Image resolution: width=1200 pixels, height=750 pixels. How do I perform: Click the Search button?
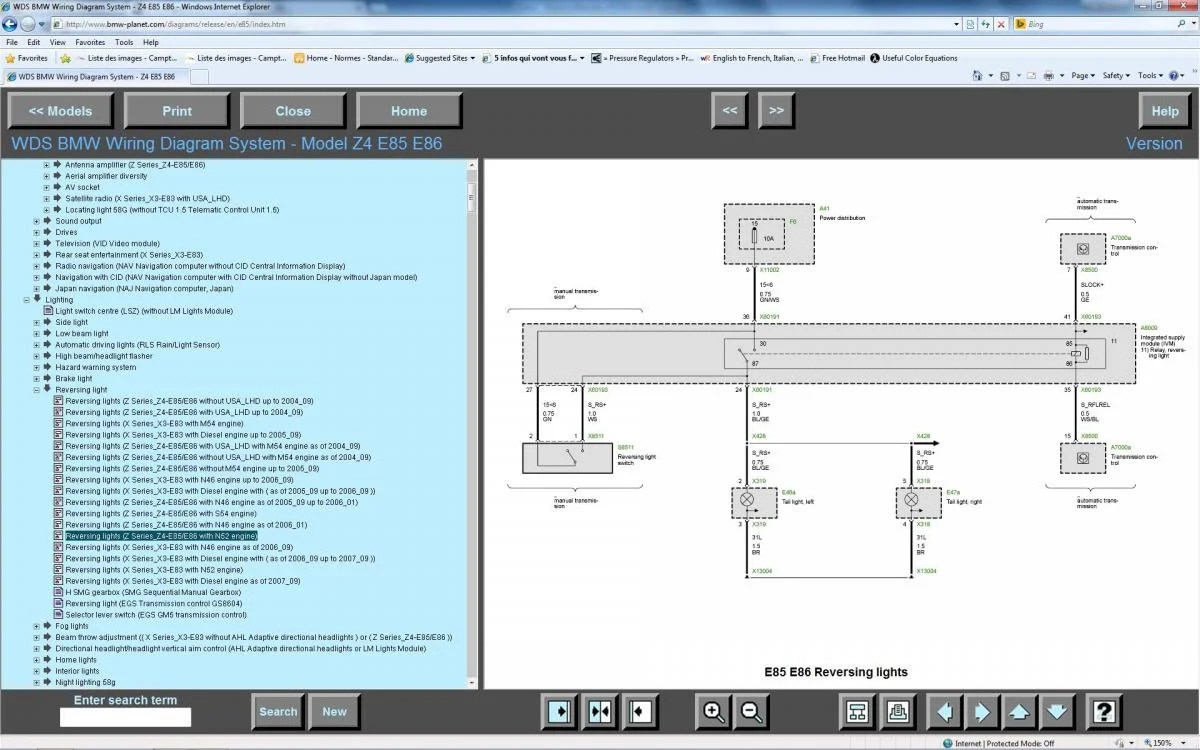[278, 712]
